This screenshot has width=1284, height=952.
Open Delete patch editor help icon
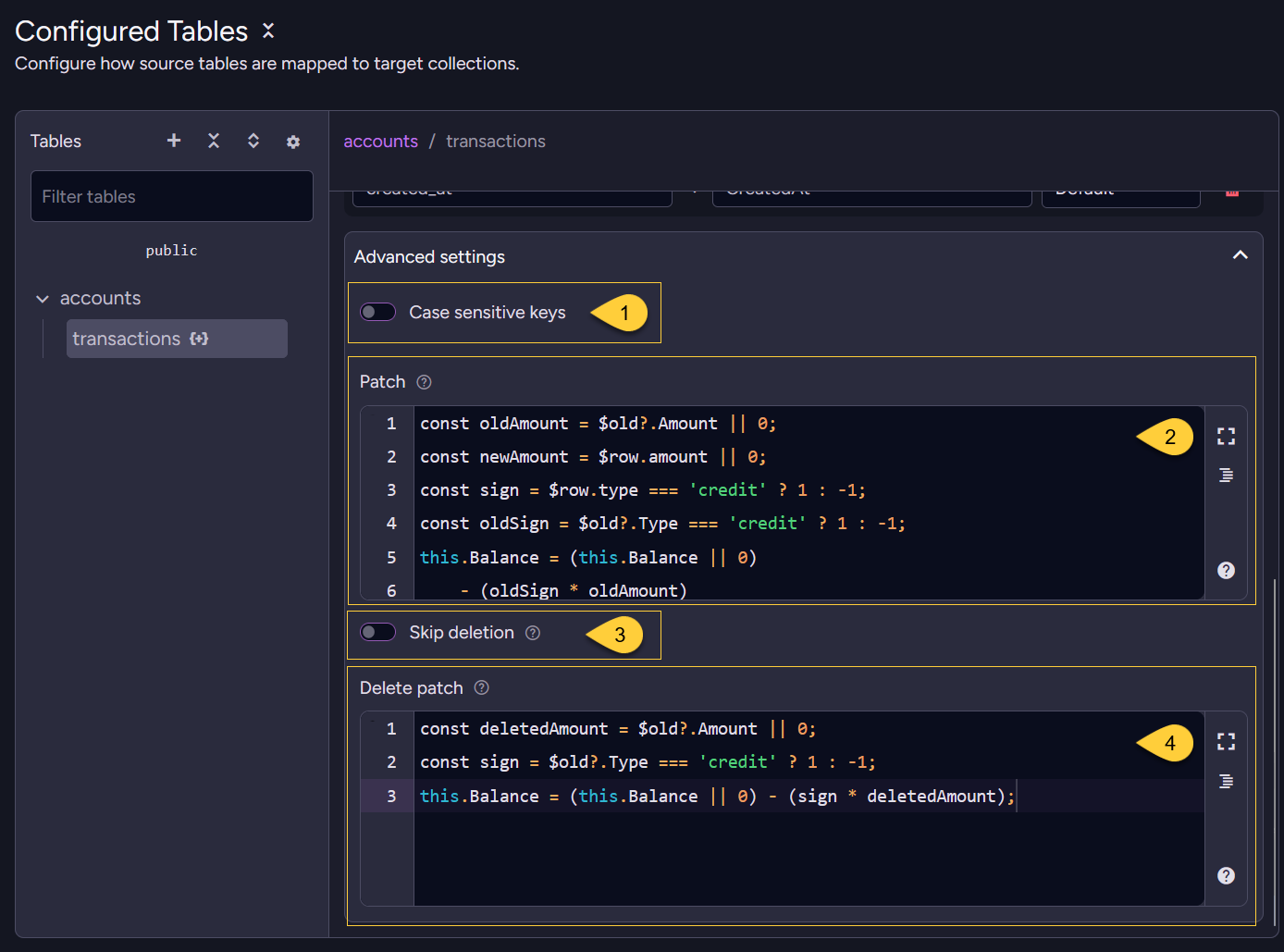click(x=1226, y=875)
